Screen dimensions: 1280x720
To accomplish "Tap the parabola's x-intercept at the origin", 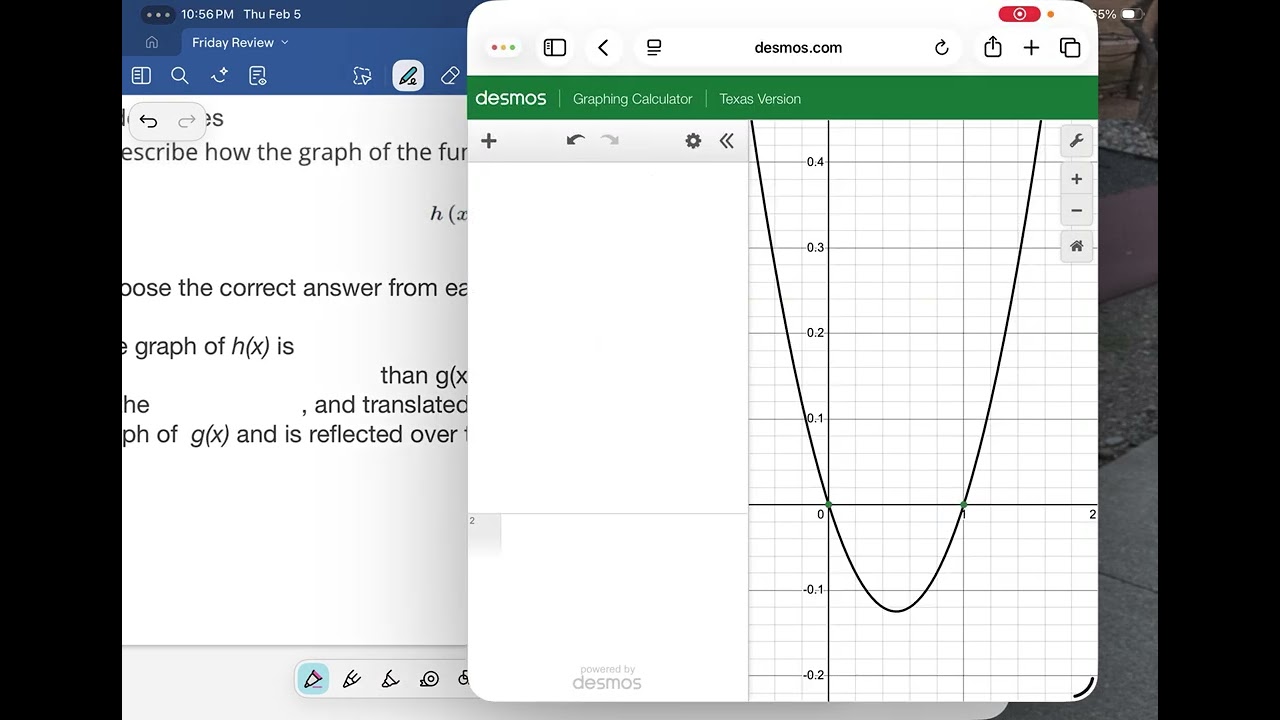I will [x=828, y=505].
